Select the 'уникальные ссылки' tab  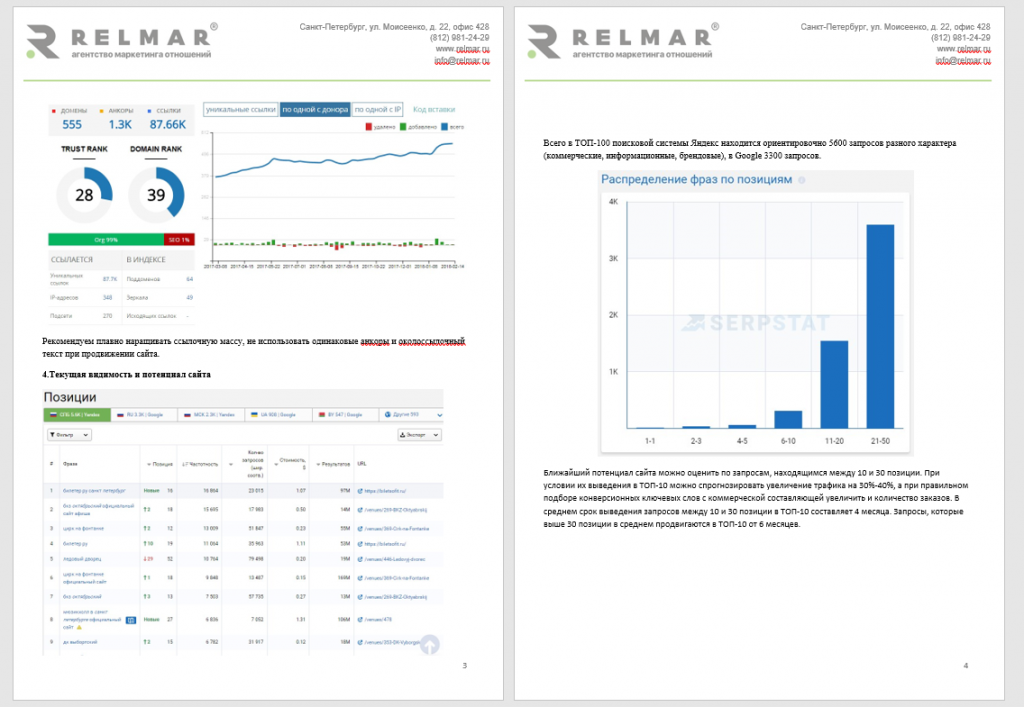[241, 110]
